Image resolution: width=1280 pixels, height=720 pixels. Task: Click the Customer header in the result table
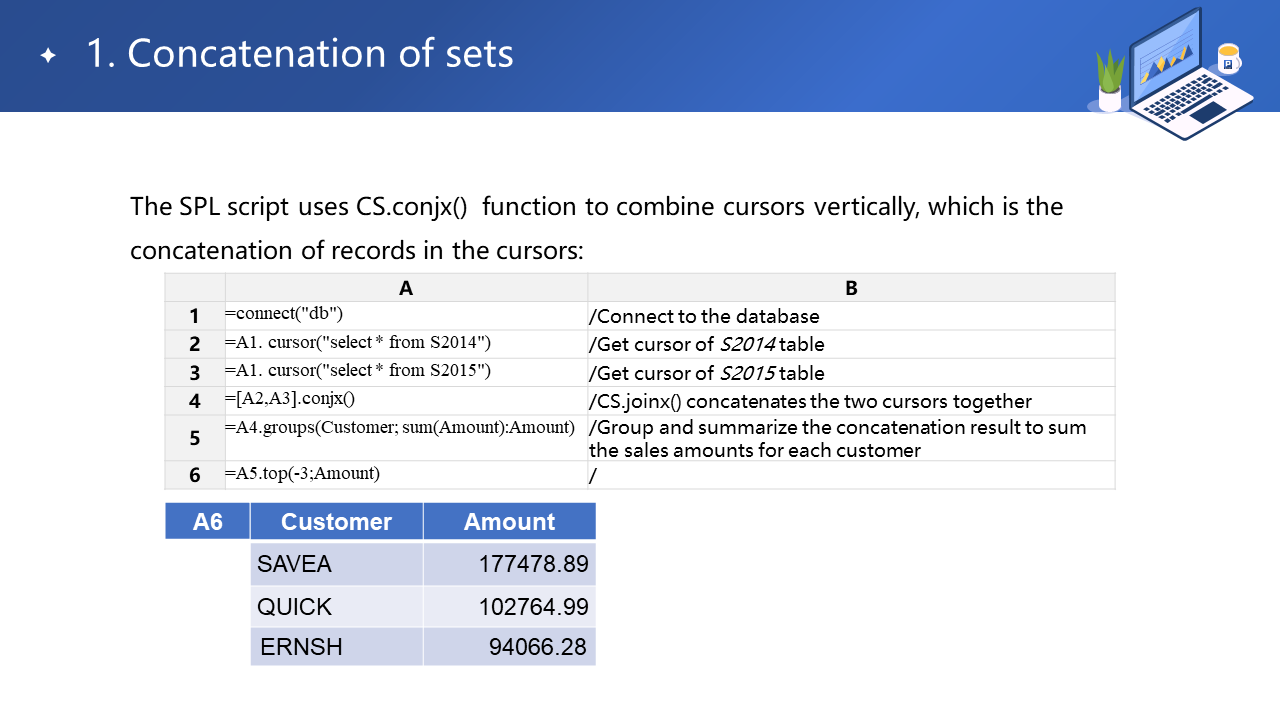(x=336, y=521)
